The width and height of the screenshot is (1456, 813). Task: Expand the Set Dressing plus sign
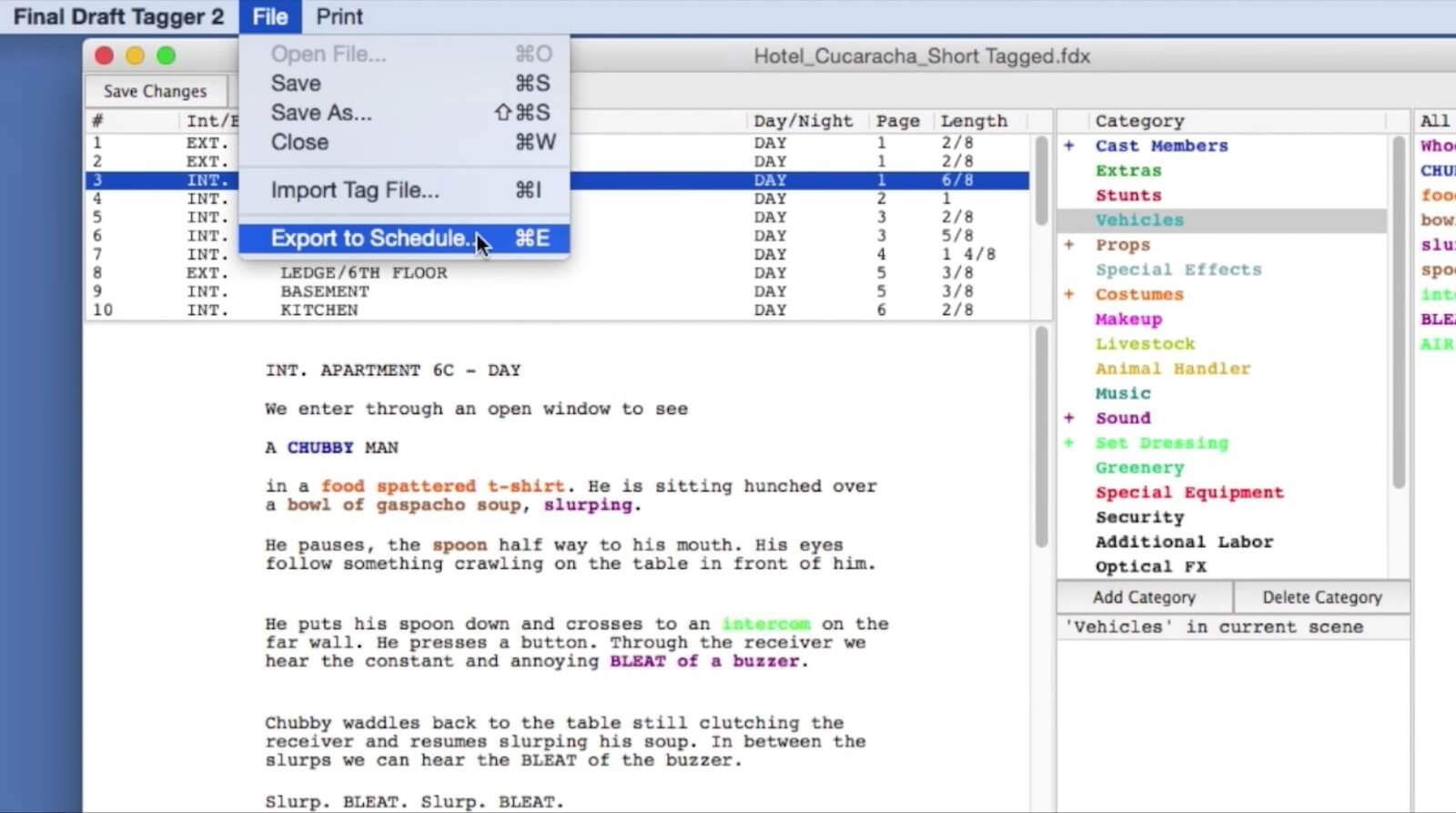(1069, 442)
